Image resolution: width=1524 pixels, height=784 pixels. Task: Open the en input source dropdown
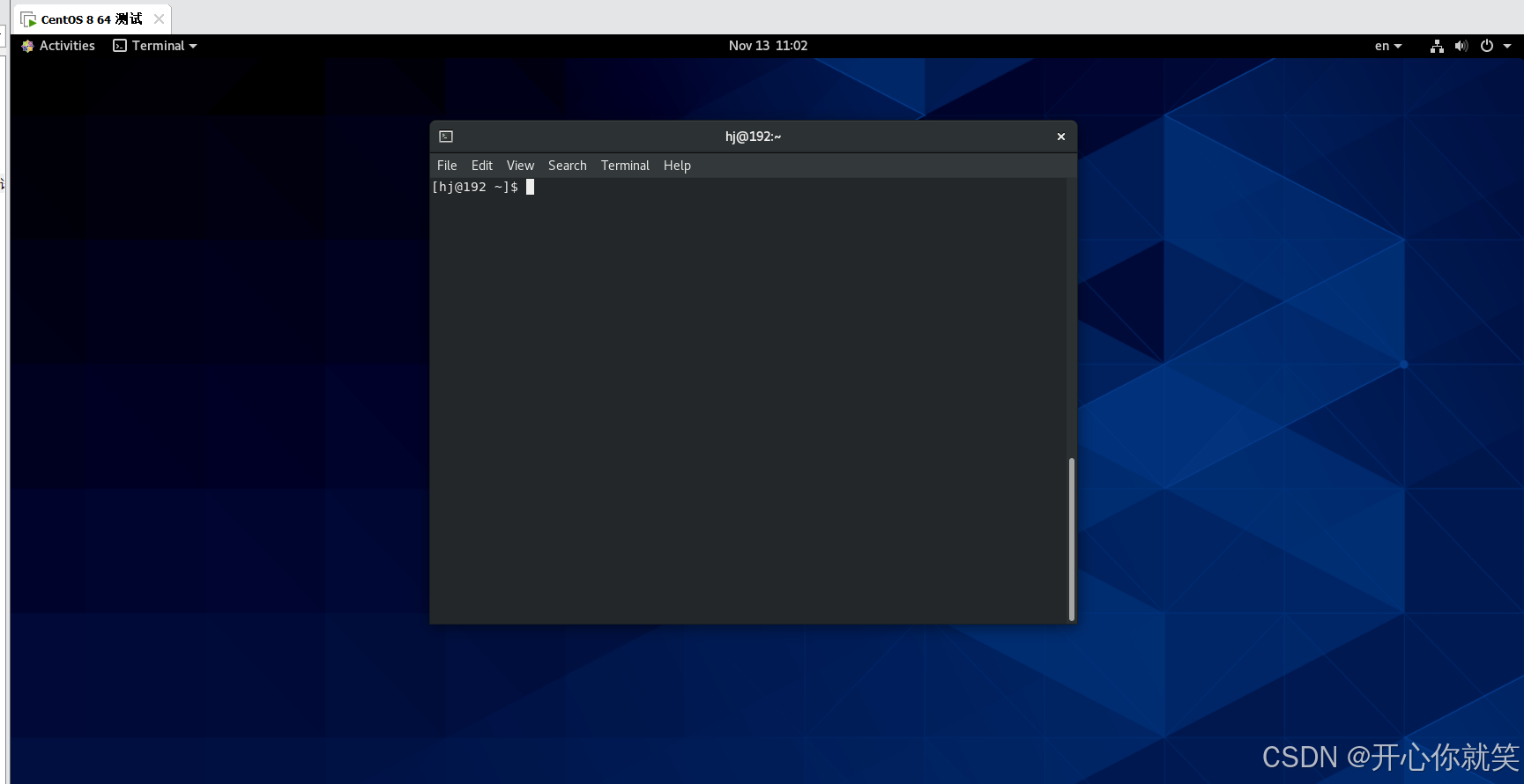coord(1387,46)
